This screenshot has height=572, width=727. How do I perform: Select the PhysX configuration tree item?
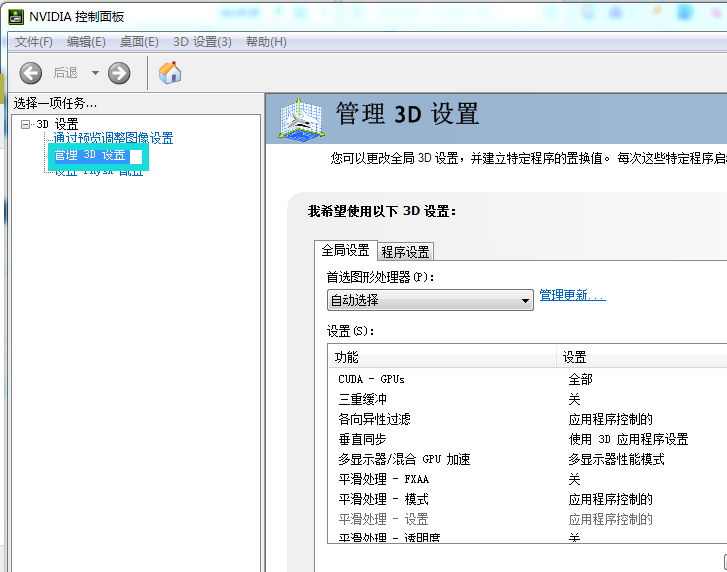pyautogui.click(x=99, y=172)
